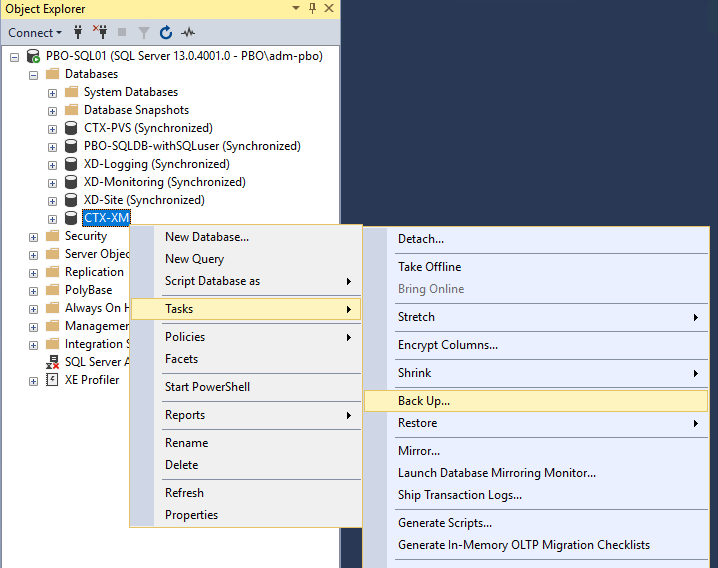718x568 pixels.
Task: Select Generate In-Memory OLTP Migration Checklists
Action: point(536,545)
